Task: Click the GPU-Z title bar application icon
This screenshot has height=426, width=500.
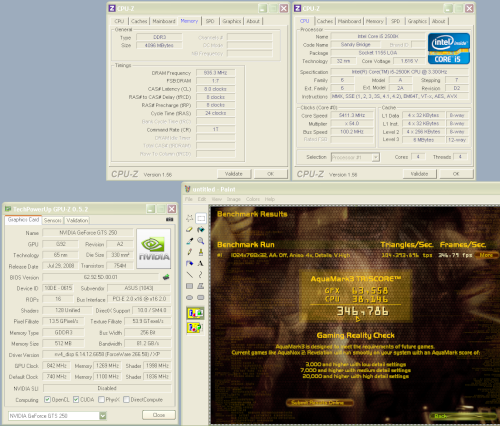Action: pos(8,209)
